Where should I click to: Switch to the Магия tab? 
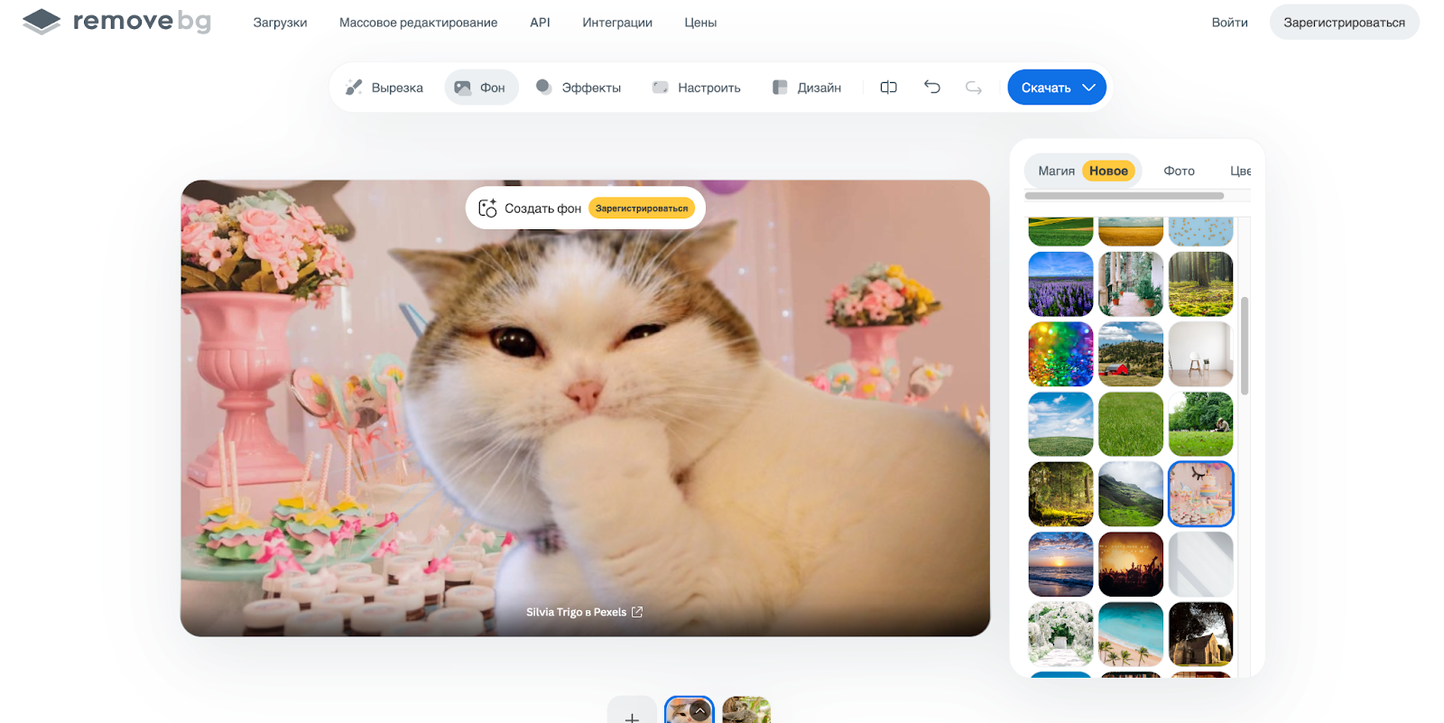click(x=1056, y=171)
